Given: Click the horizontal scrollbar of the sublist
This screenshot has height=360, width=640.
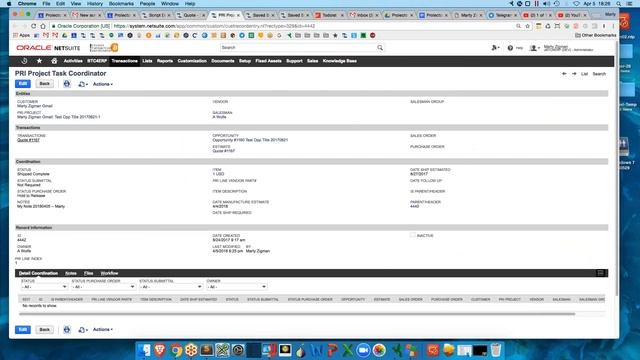Looking at the screenshot, I should tap(297, 314).
